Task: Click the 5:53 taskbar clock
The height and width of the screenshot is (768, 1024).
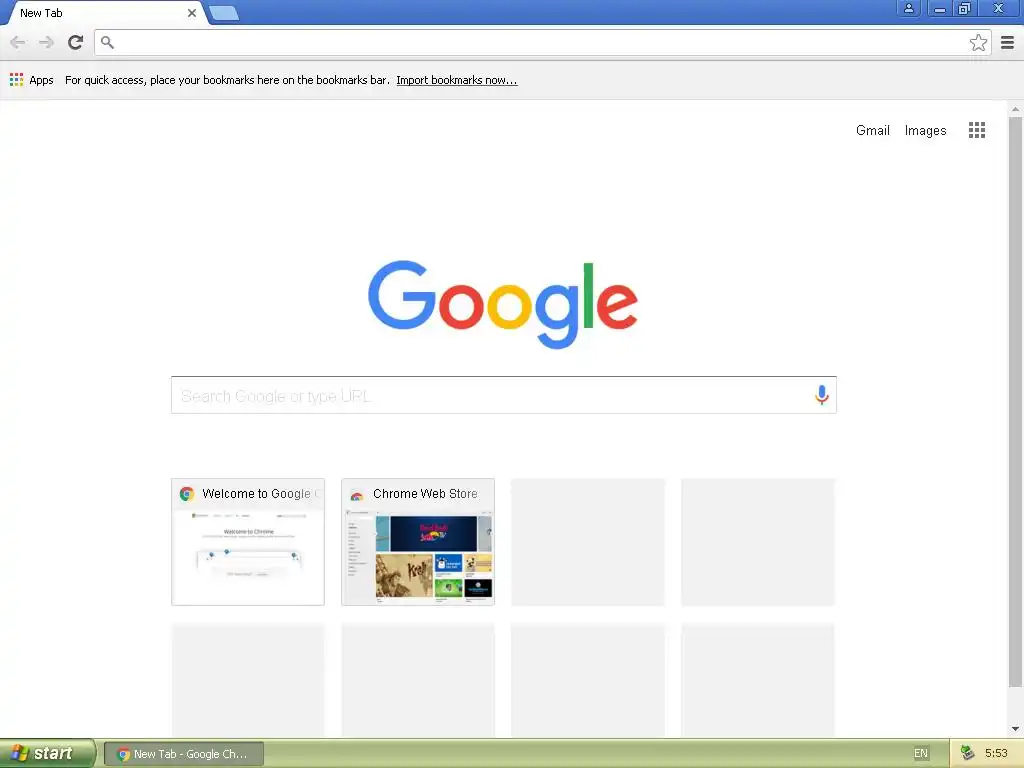Action: point(996,753)
